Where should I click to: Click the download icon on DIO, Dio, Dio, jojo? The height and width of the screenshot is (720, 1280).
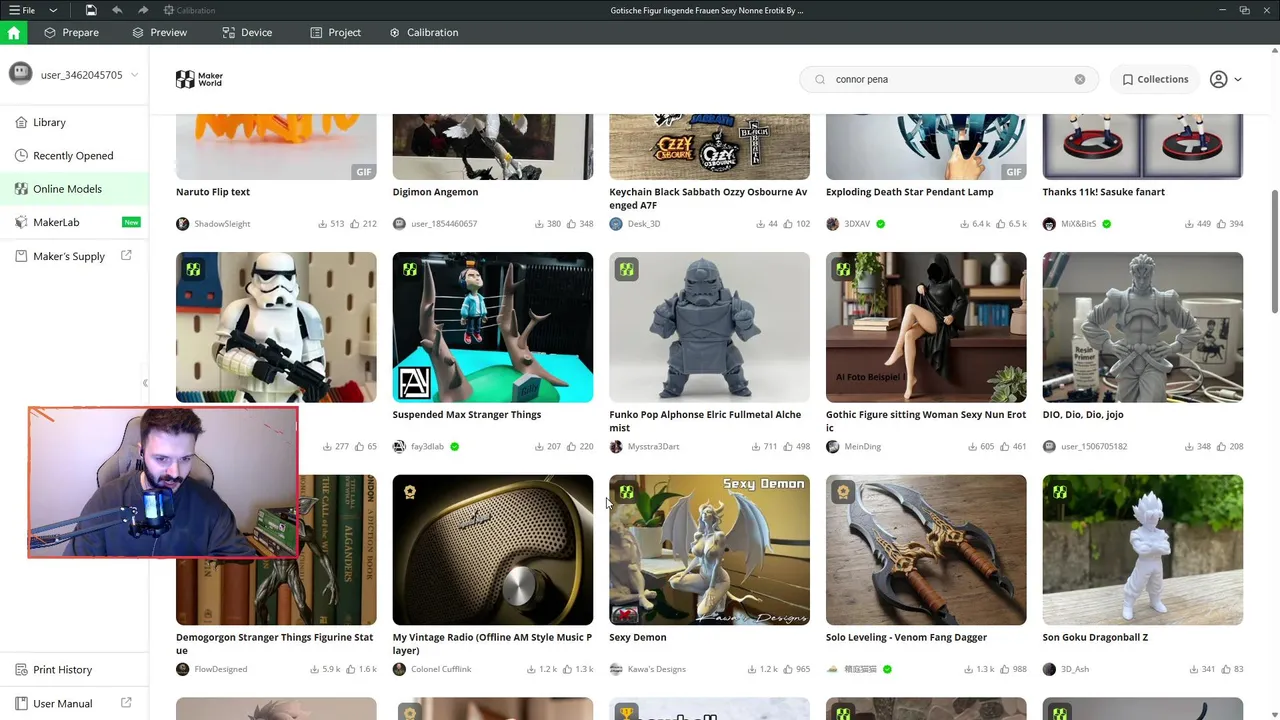(1189, 447)
